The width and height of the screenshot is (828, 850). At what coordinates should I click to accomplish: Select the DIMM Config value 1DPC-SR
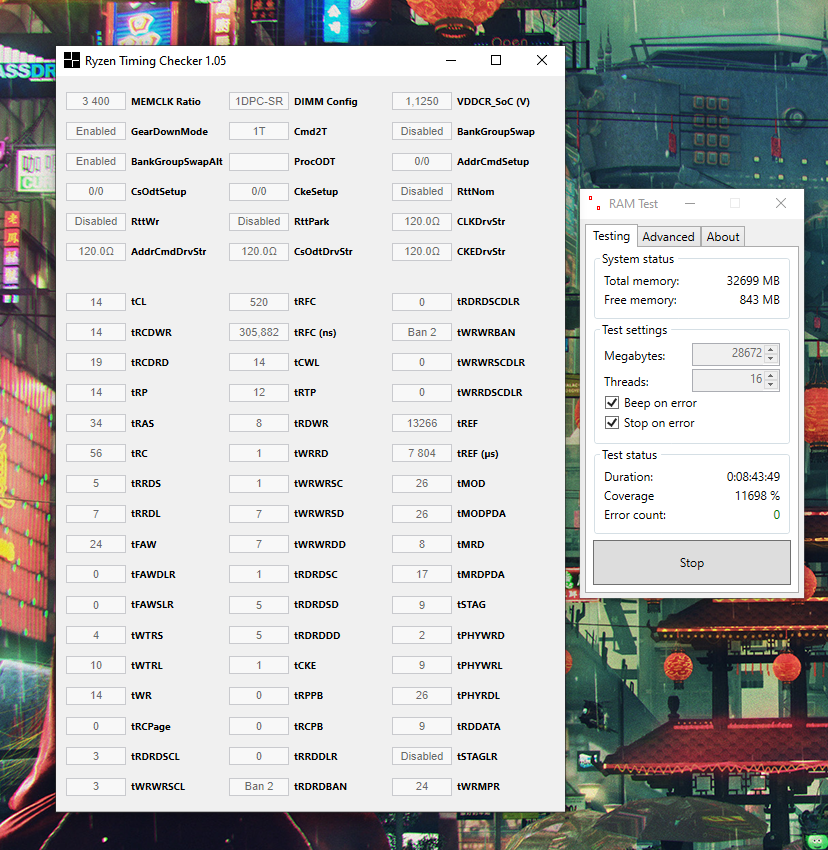click(259, 101)
